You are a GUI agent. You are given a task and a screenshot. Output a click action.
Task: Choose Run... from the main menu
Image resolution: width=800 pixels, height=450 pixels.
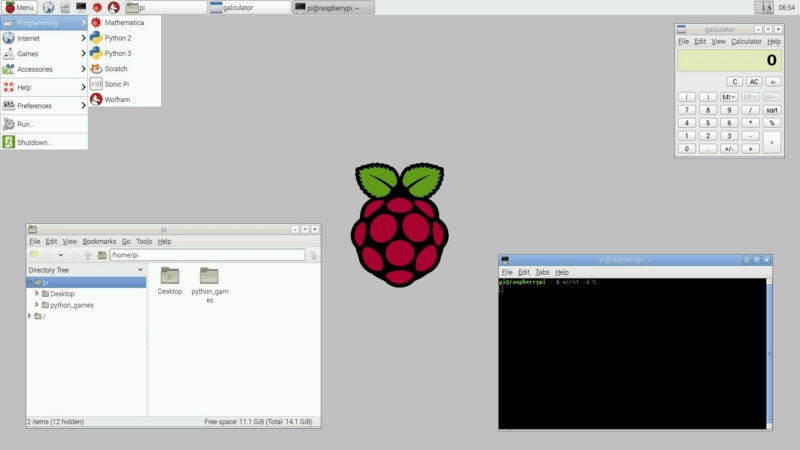[44, 124]
